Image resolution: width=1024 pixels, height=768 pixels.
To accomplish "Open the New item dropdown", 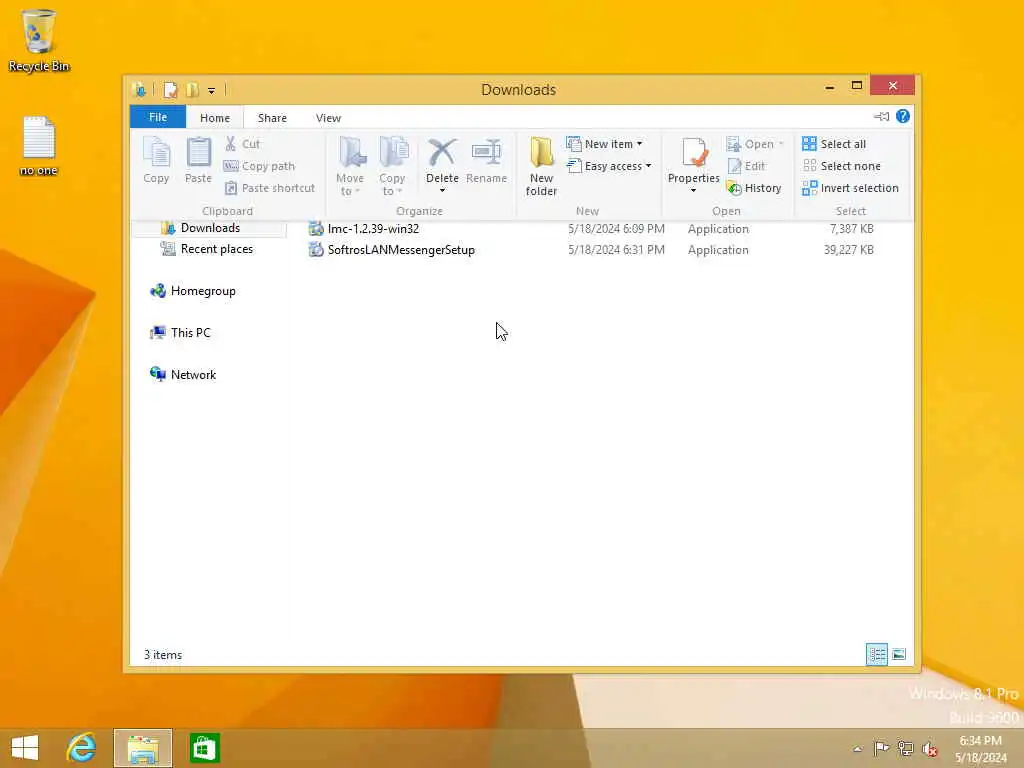I will 605,144.
